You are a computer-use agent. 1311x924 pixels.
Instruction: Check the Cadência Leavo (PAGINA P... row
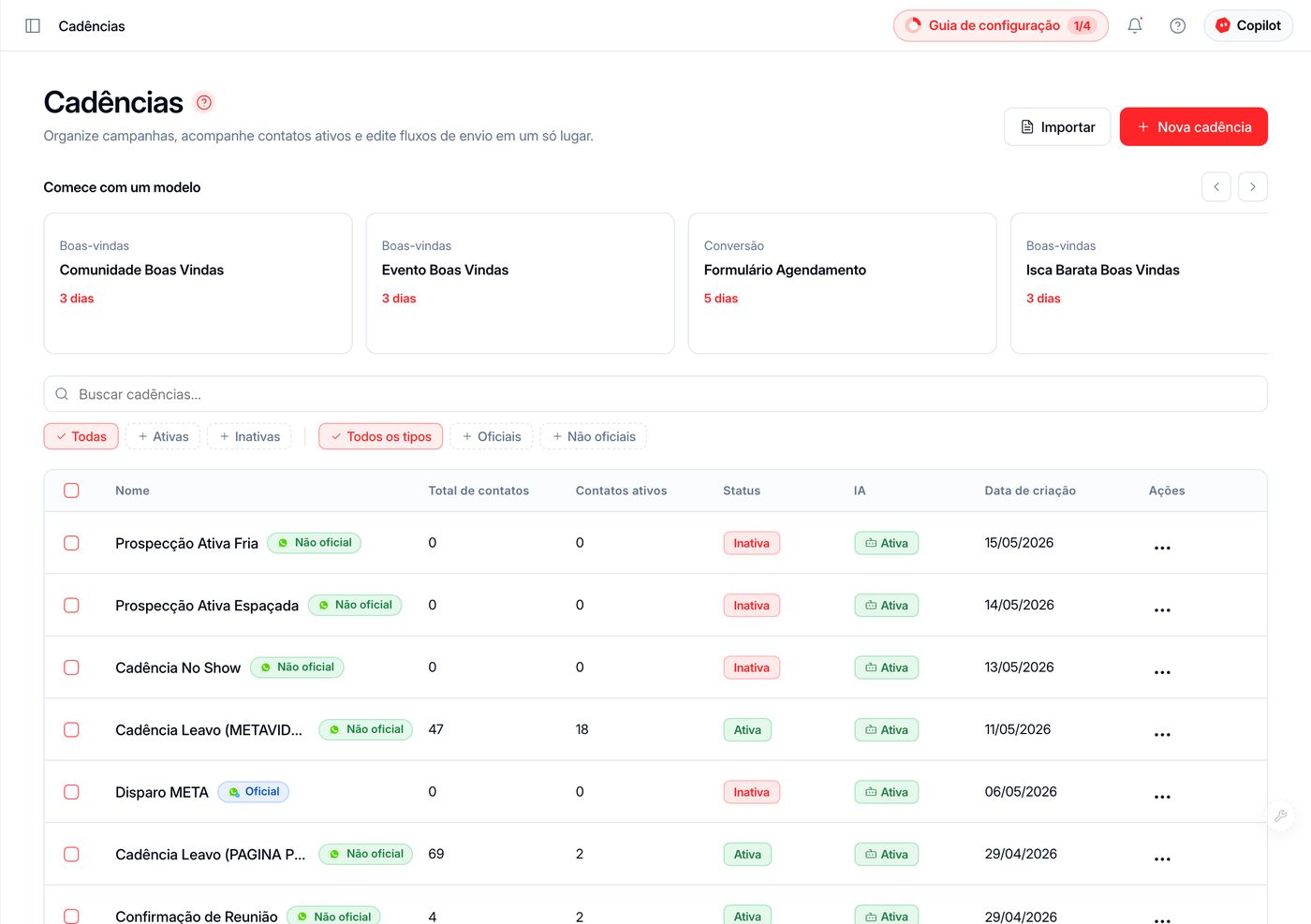tap(71, 855)
